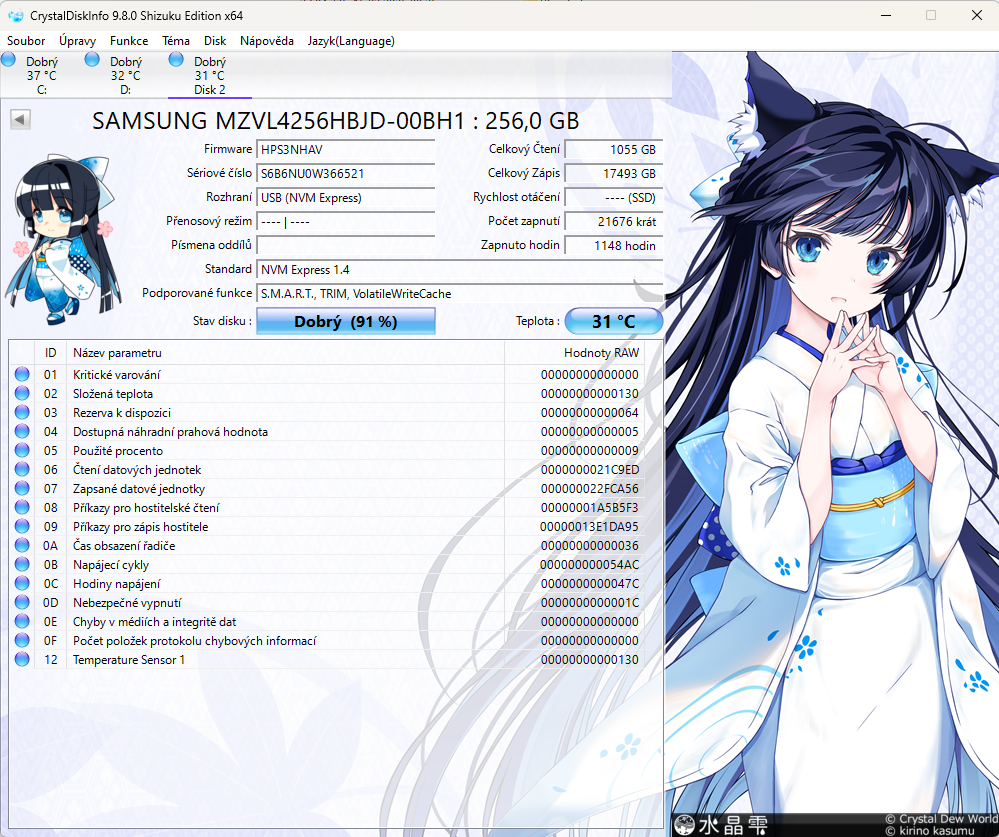The image size is (999, 837).
Task: Open the Soubor menu
Action: 26,41
